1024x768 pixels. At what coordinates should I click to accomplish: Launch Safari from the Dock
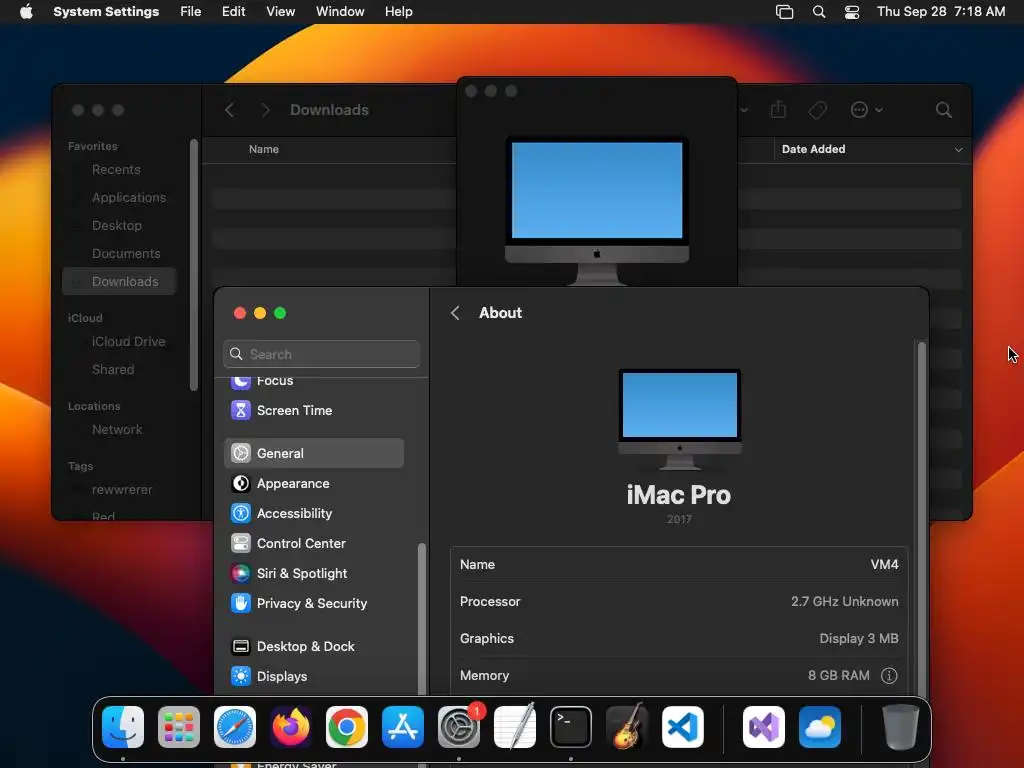tap(235, 727)
